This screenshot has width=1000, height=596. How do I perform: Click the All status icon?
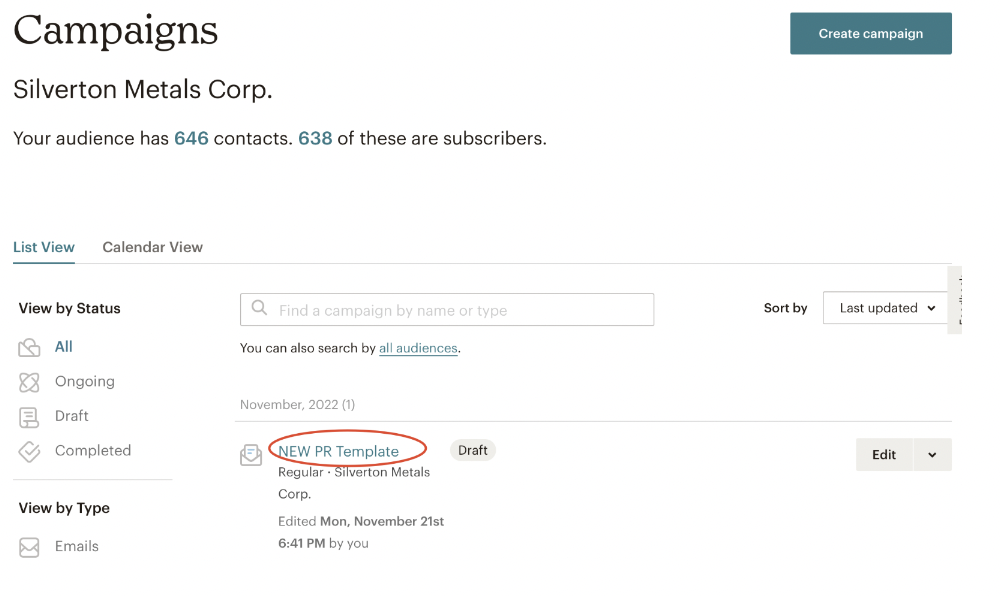tap(29, 348)
